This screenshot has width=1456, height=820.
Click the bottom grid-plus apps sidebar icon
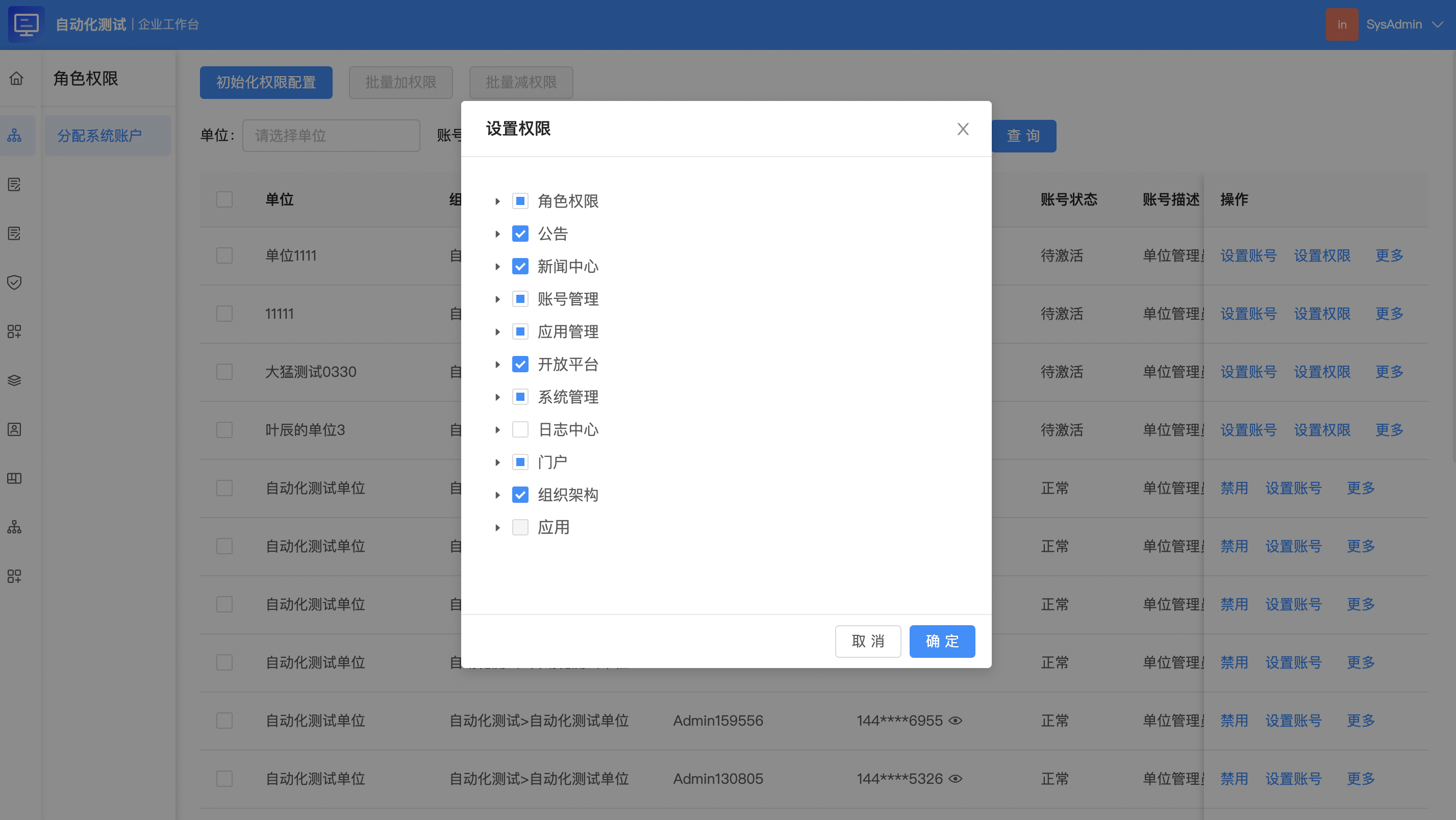tap(15, 576)
